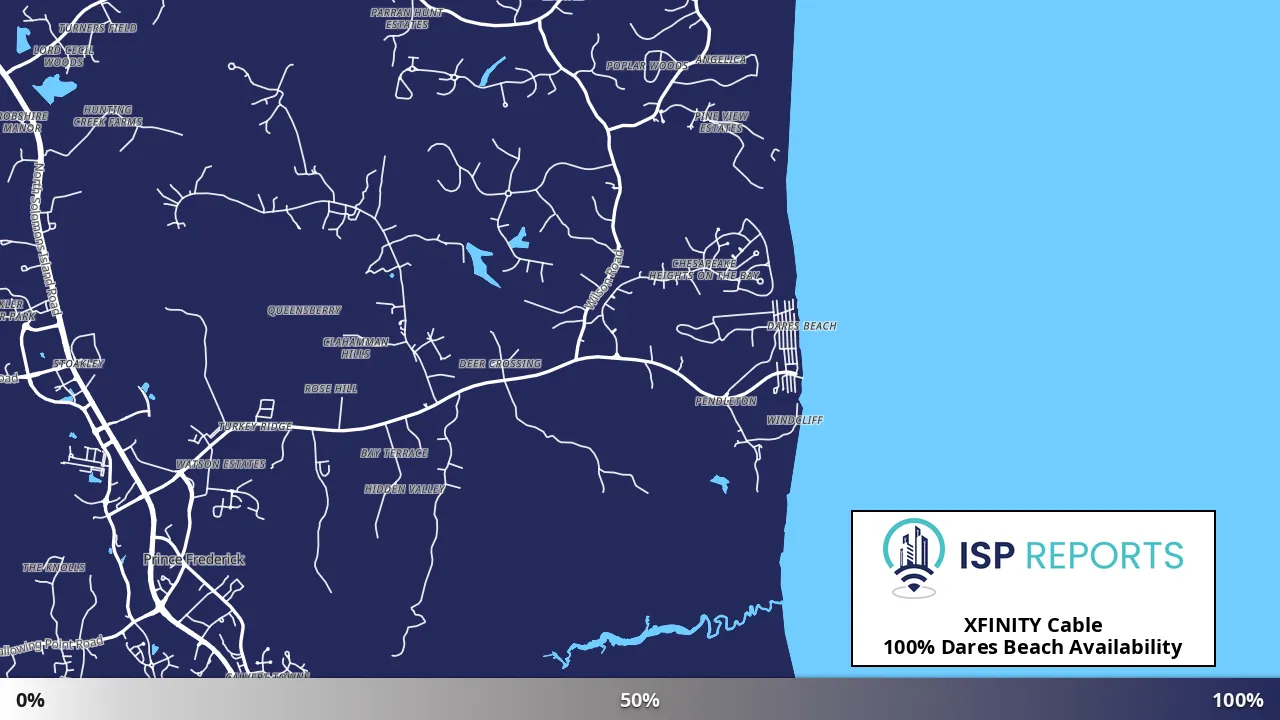Click the Lord Cecil Woods label
The image size is (1280, 720).
[63, 56]
